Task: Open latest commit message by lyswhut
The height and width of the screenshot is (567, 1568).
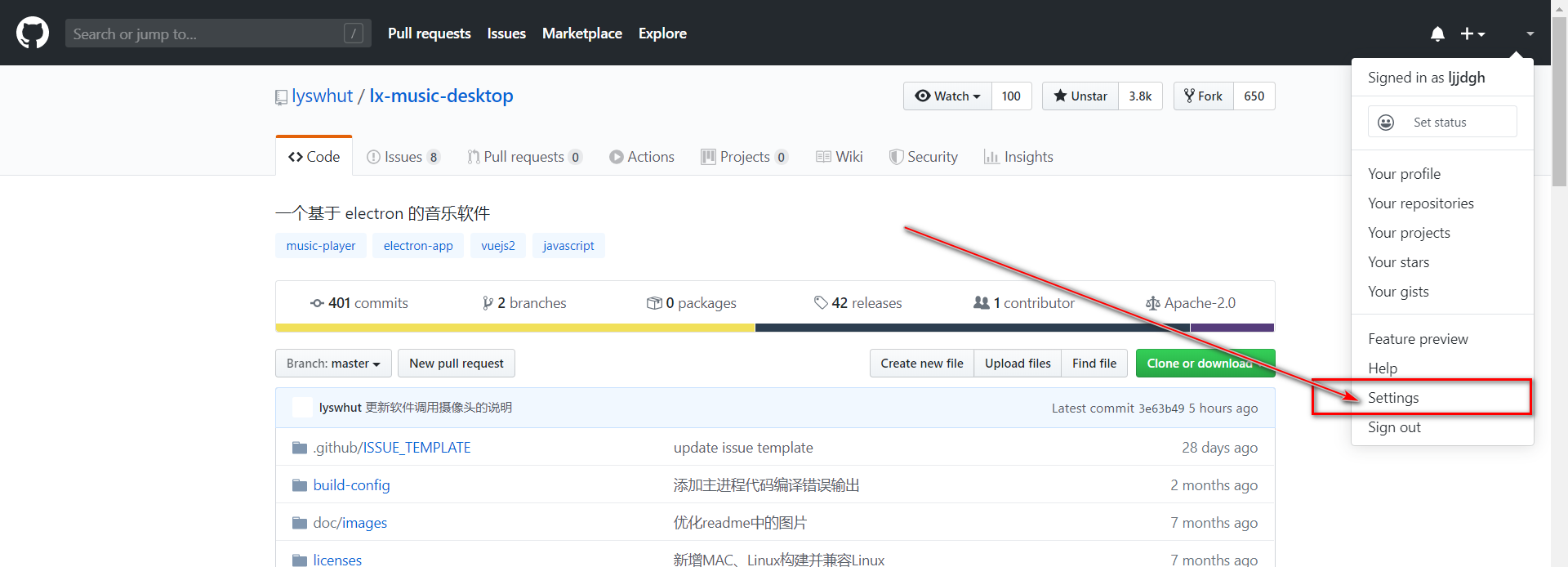Action: click(x=439, y=408)
